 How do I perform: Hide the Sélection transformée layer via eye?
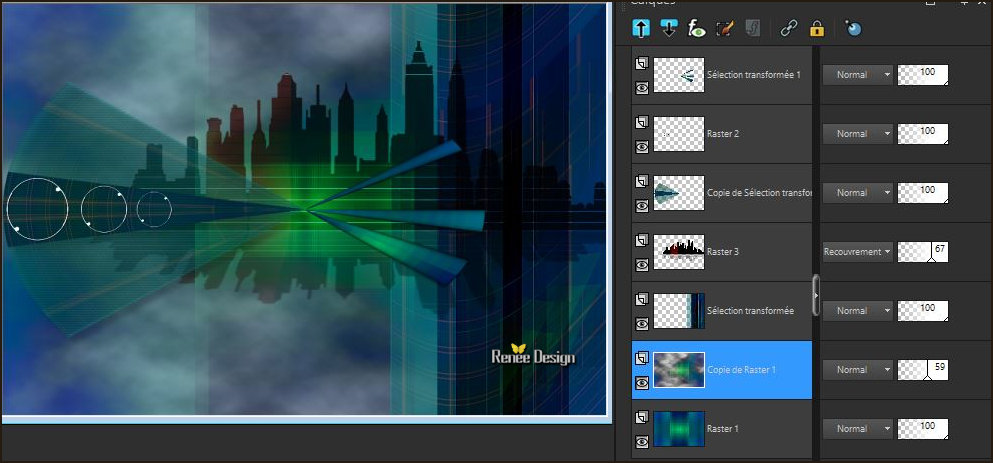642,324
